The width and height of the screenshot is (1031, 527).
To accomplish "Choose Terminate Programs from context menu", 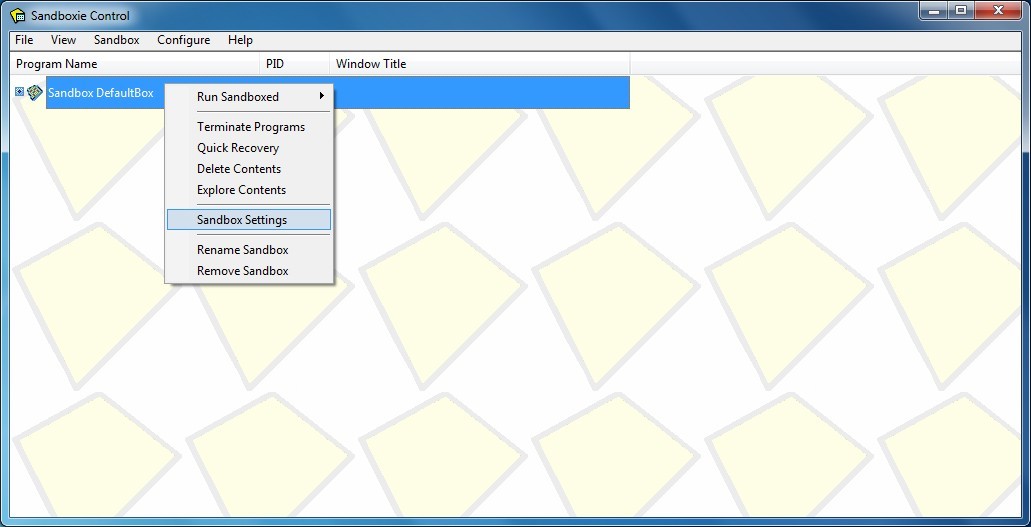I will pos(249,127).
